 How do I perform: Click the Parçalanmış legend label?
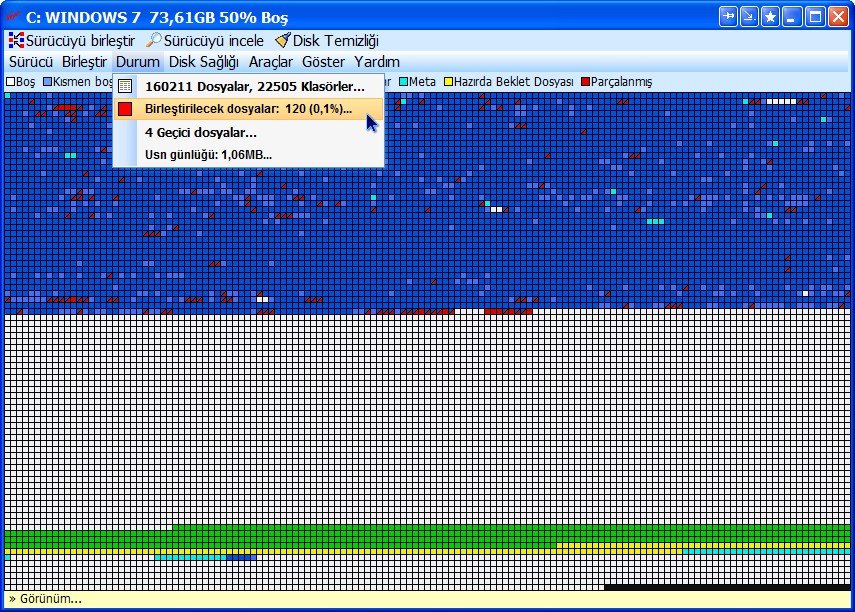point(622,82)
